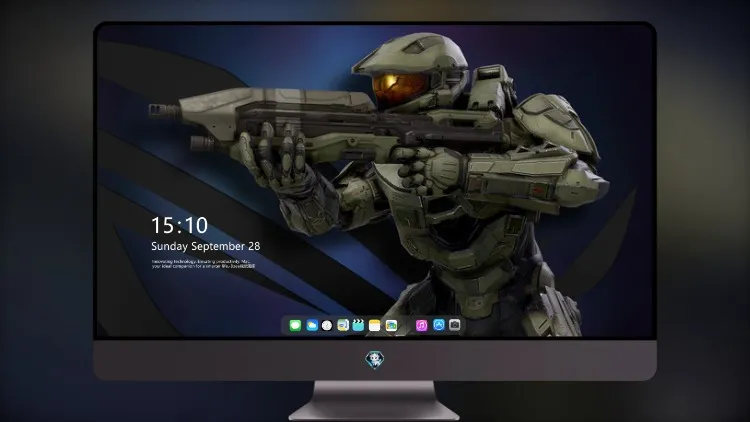The image size is (750, 422).
Task: Click the small quote text under date
Action: pos(203,264)
